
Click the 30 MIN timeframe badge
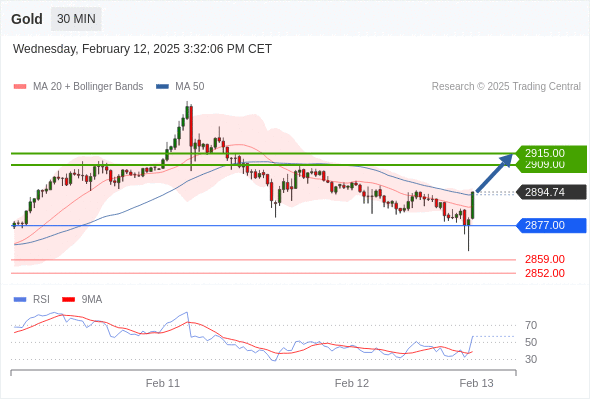click(76, 19)
